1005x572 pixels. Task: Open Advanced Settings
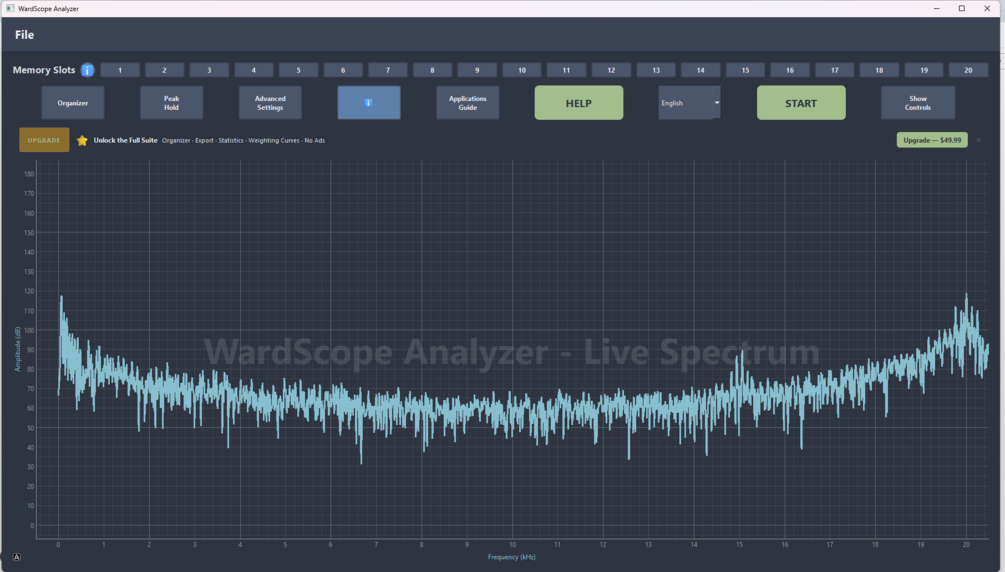[270, 103]
